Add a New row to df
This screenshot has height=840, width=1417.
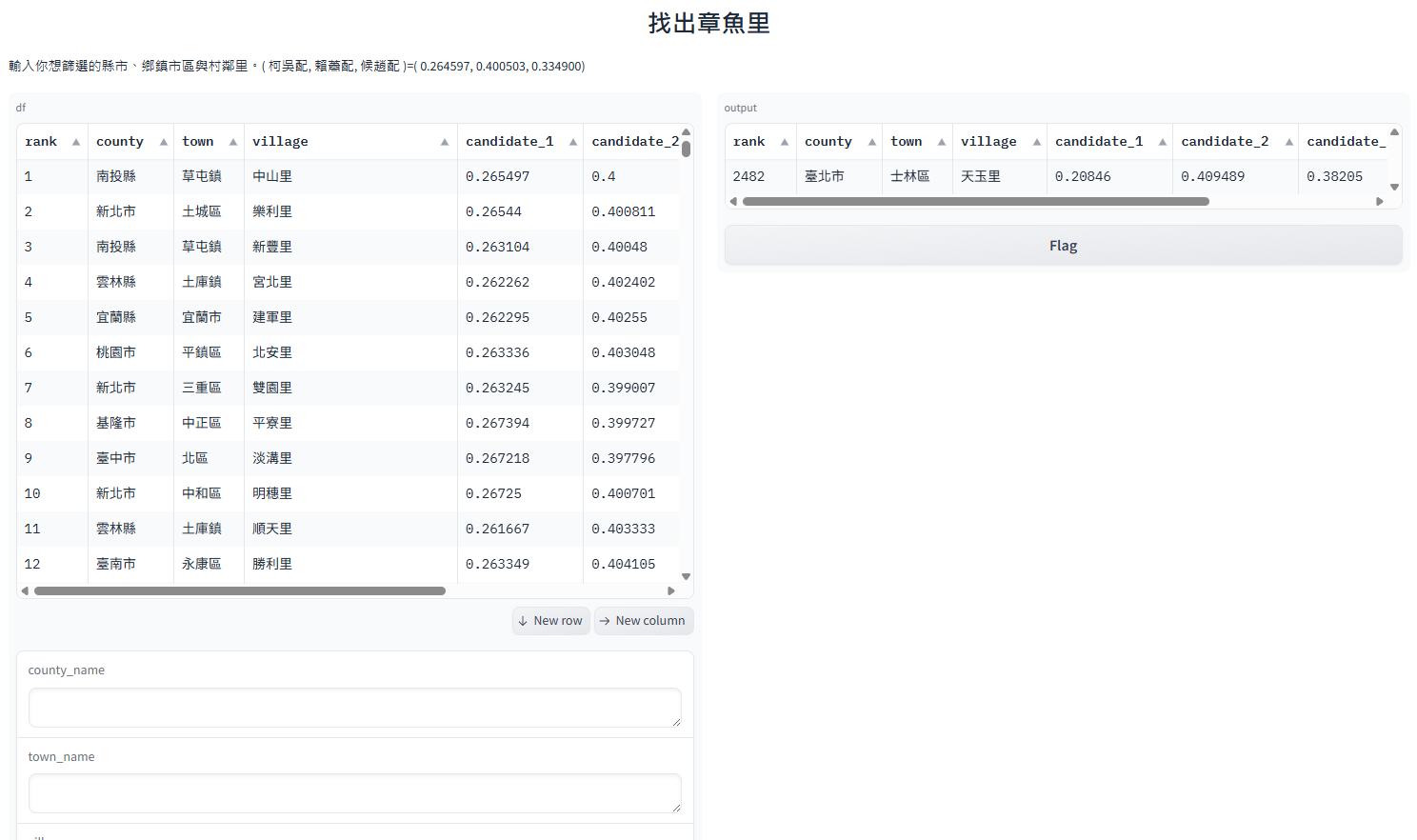point(550,621)
